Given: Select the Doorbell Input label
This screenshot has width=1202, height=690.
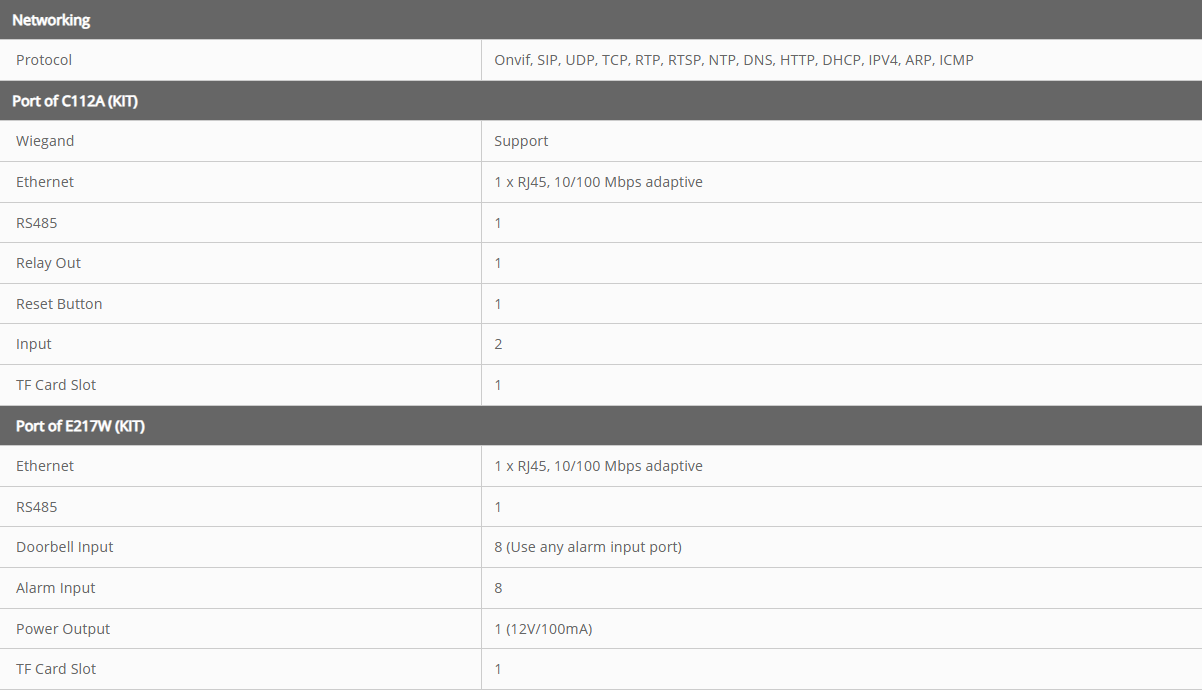Looking at the screenshot, I should (65, 547).
